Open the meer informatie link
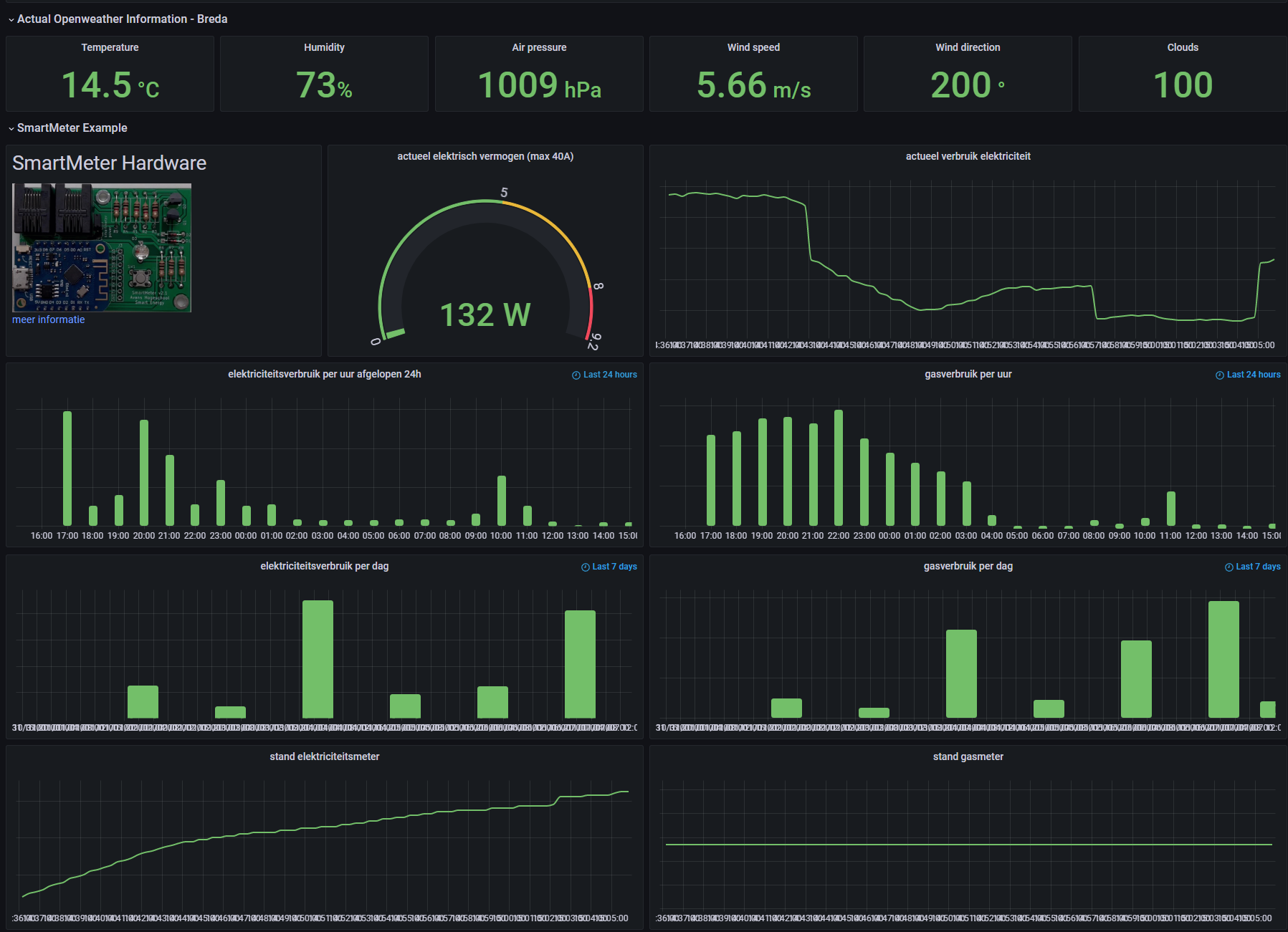 [x=48, y=320]
